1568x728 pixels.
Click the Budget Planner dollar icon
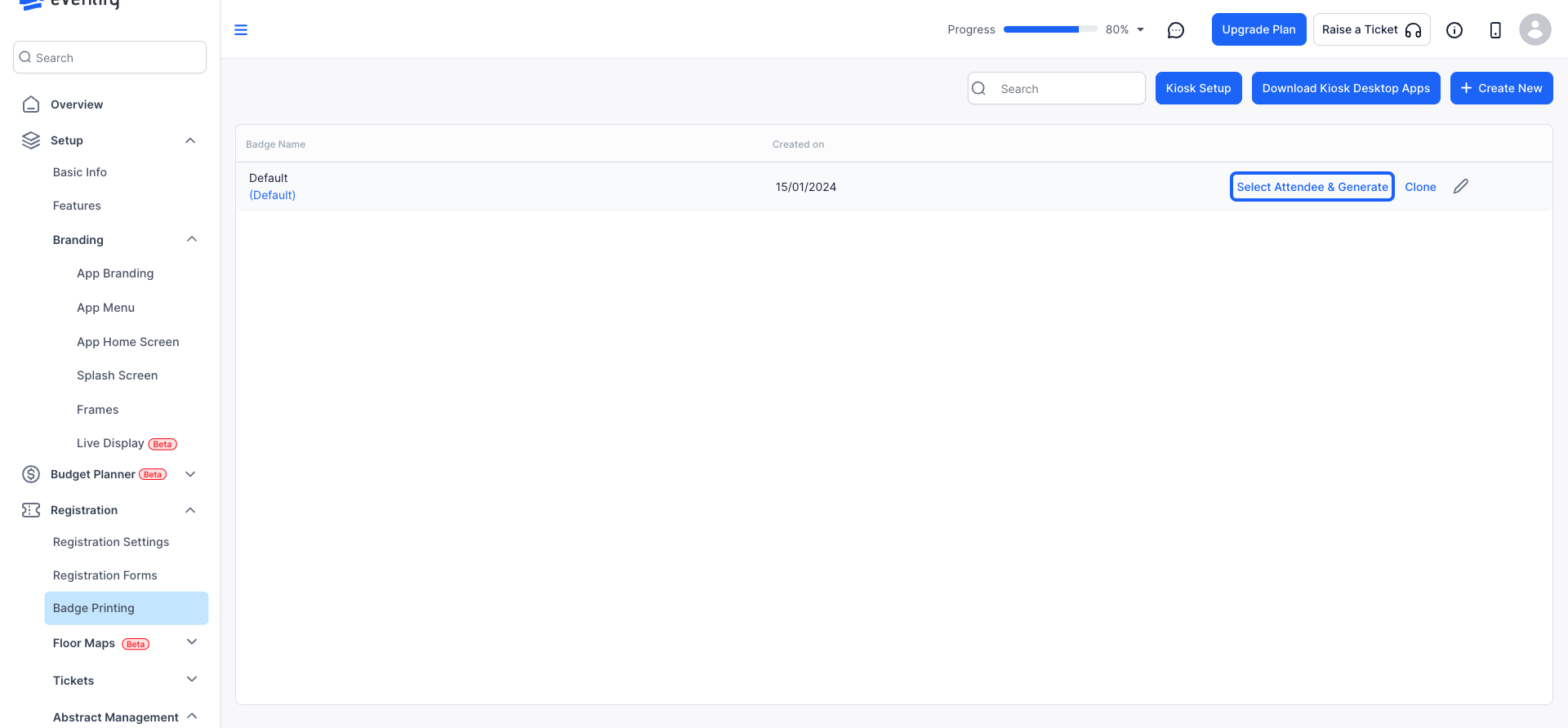click(31, 474)
